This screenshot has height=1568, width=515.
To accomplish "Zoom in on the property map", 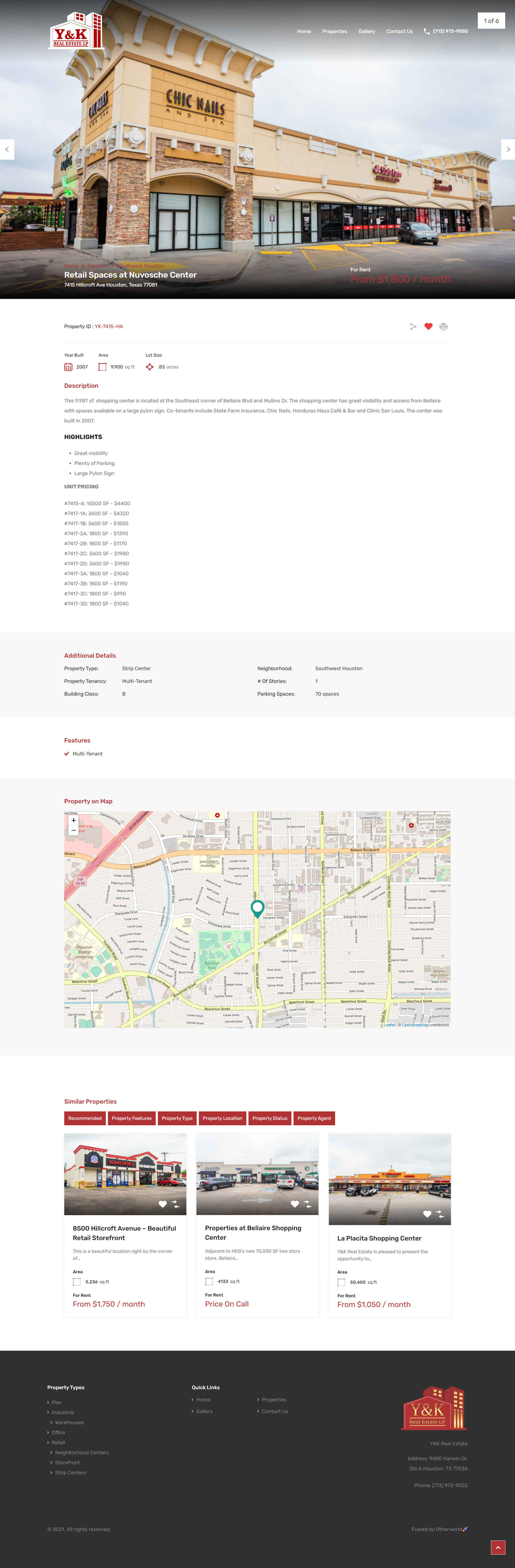I will click(x=74, y=820).
